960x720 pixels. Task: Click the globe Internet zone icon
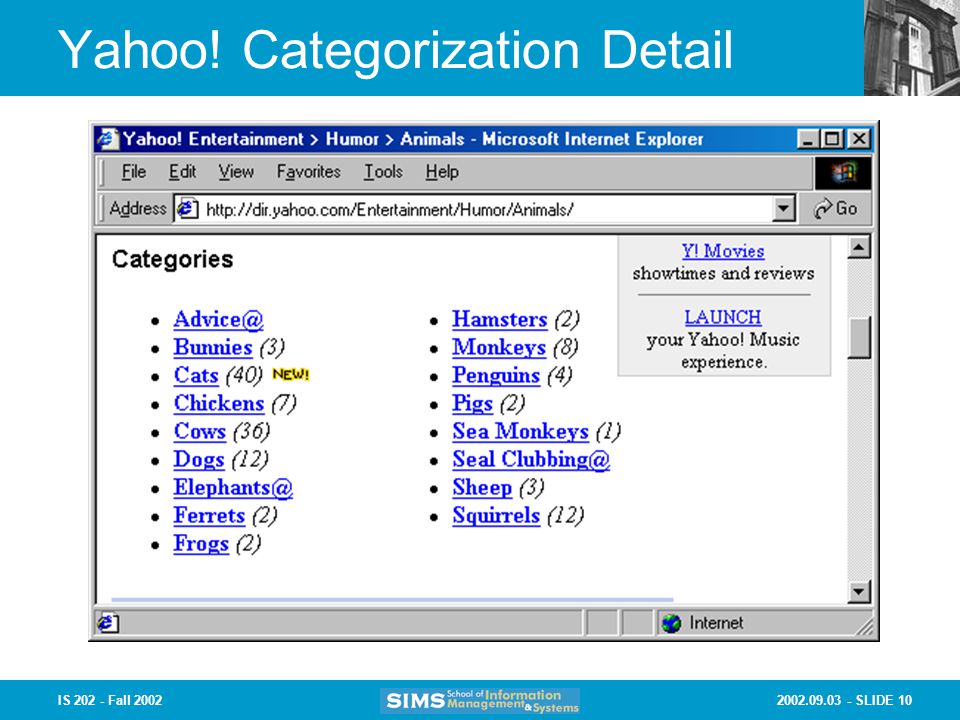[672, 623]
